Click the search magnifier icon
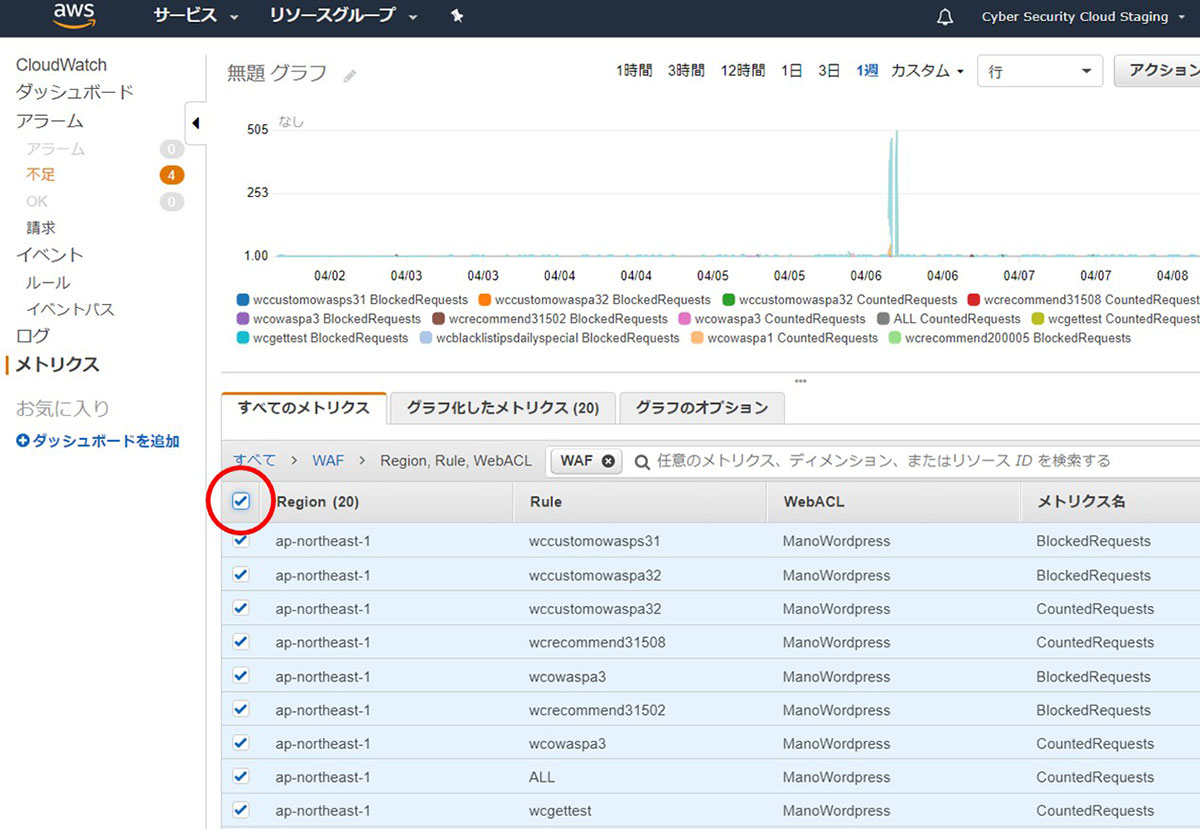 point(642,461)
